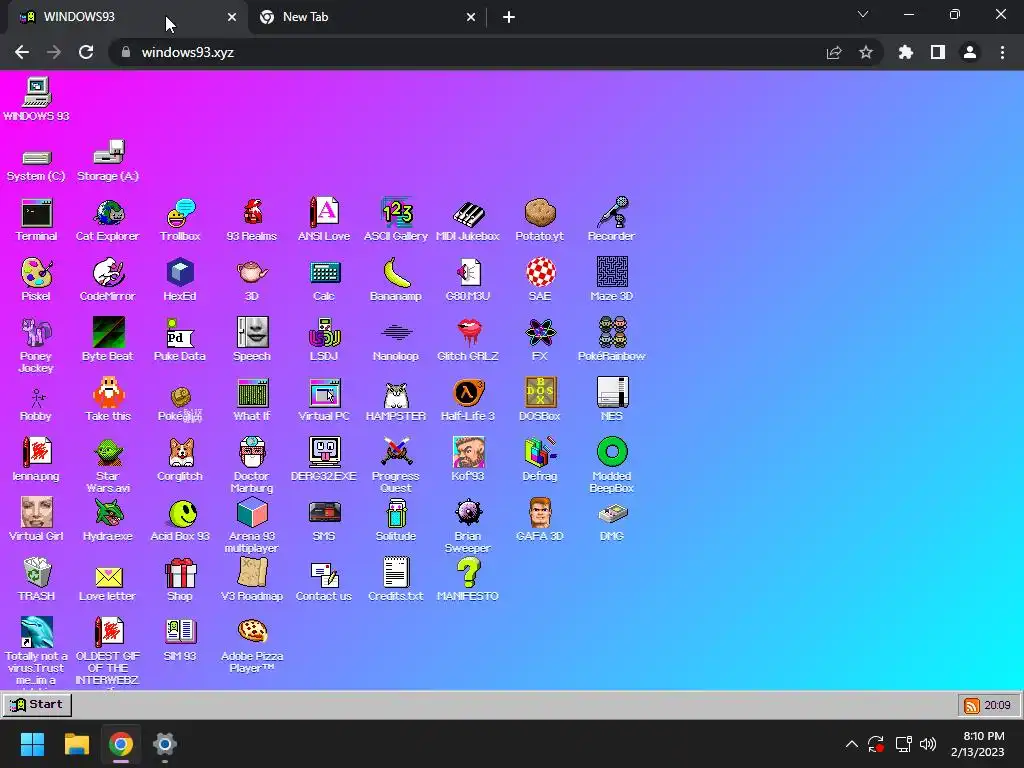1024x768 pixels.
Task: Open the Robby stick figure icon
Action: (x=37, y=405)
